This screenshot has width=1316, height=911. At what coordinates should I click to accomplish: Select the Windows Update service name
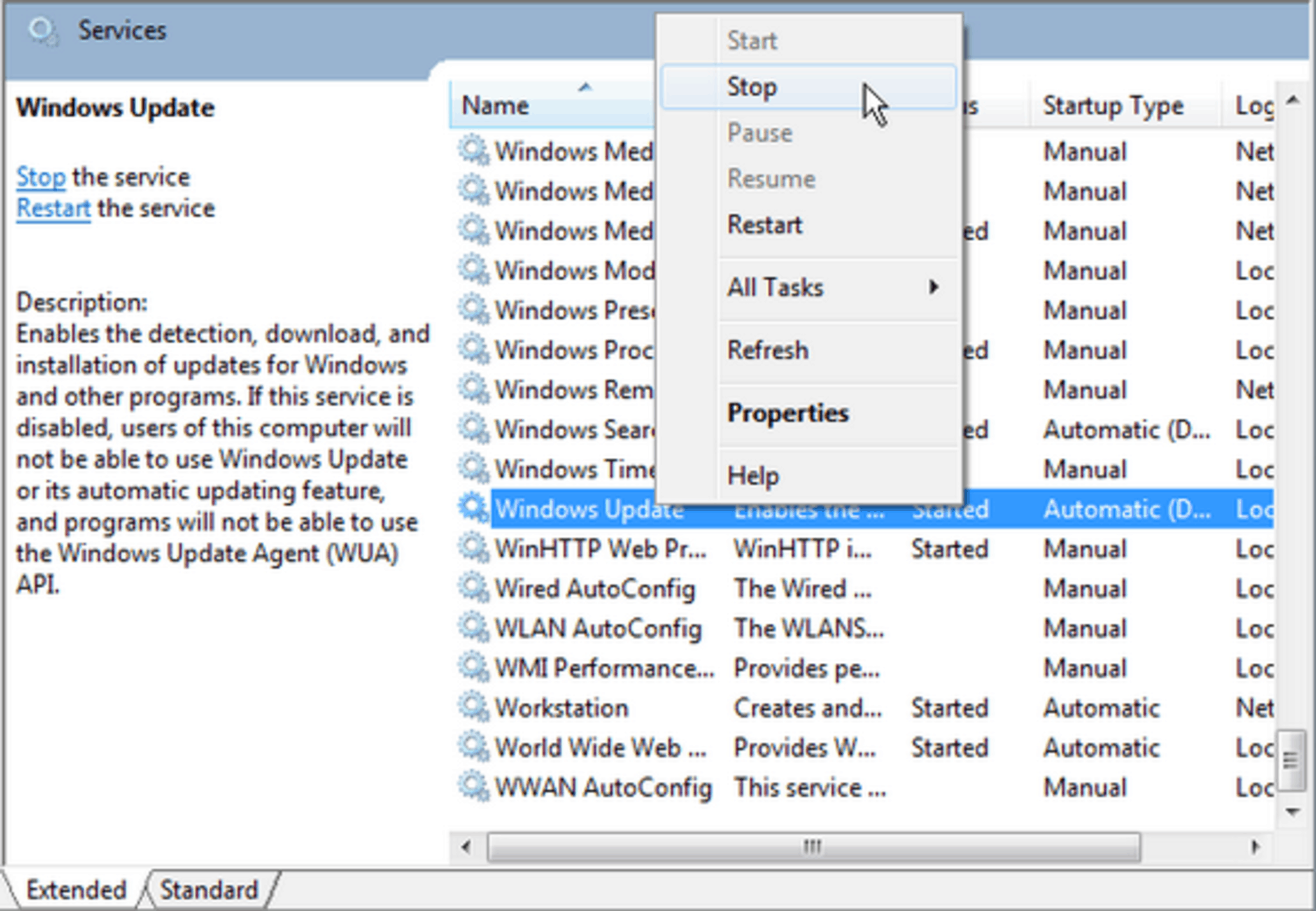tap(589, 509)
